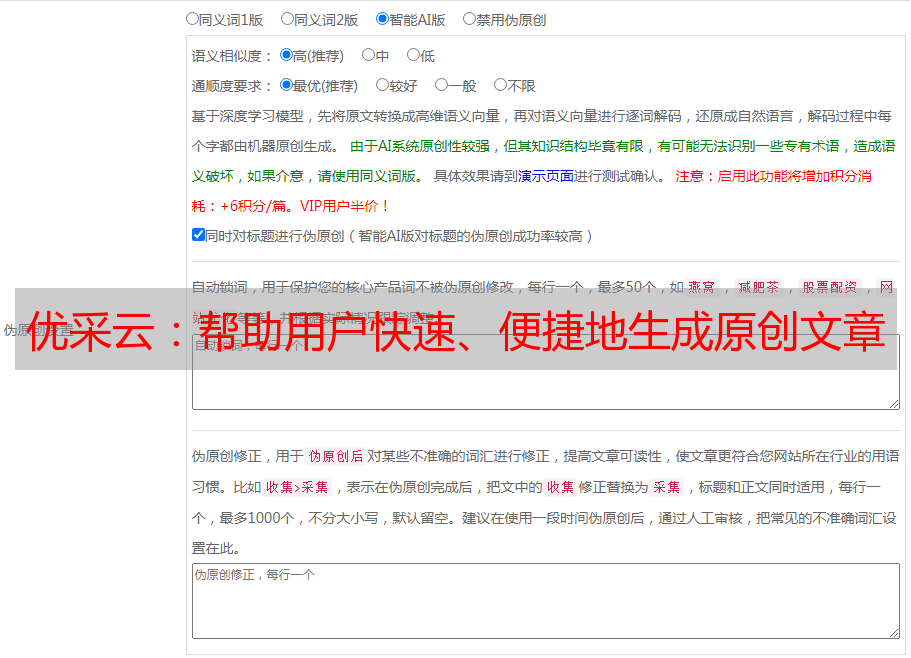Set 通顺度要求 to 不限
The image size is (911, 658).
click(500, 85)
